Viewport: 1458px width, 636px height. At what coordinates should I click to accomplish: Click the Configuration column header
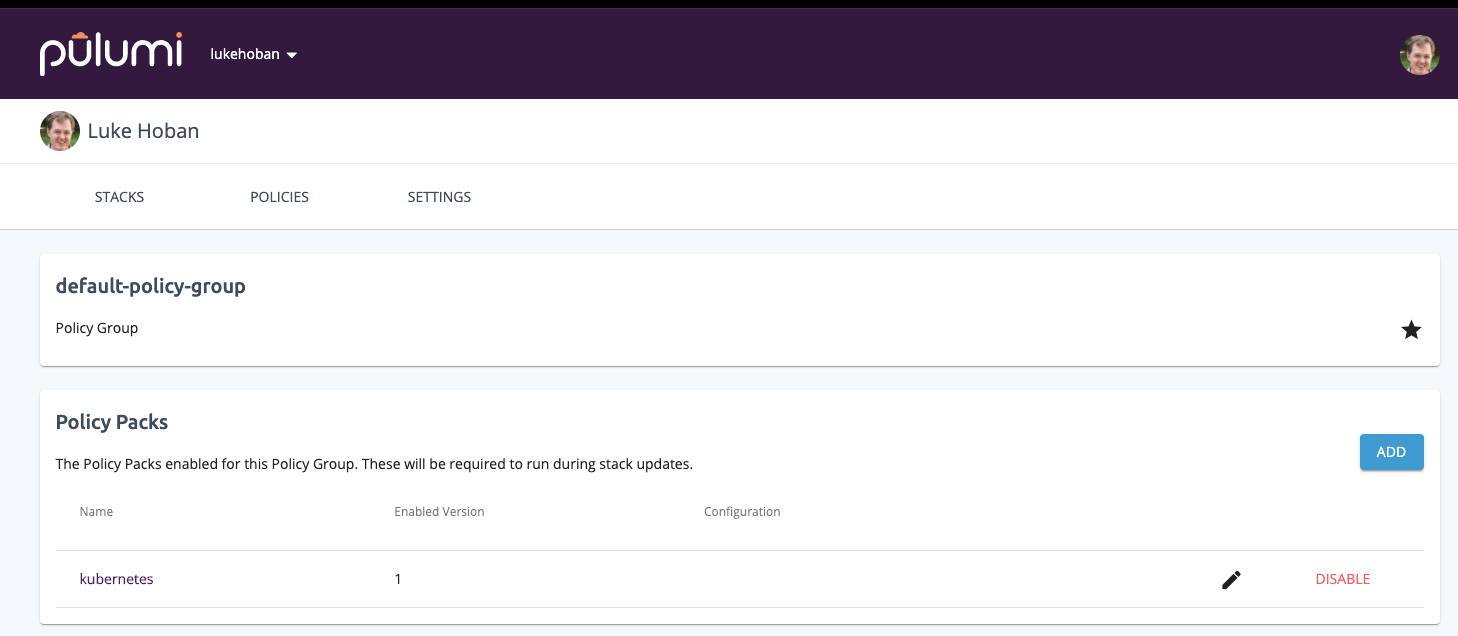(742, 511)
